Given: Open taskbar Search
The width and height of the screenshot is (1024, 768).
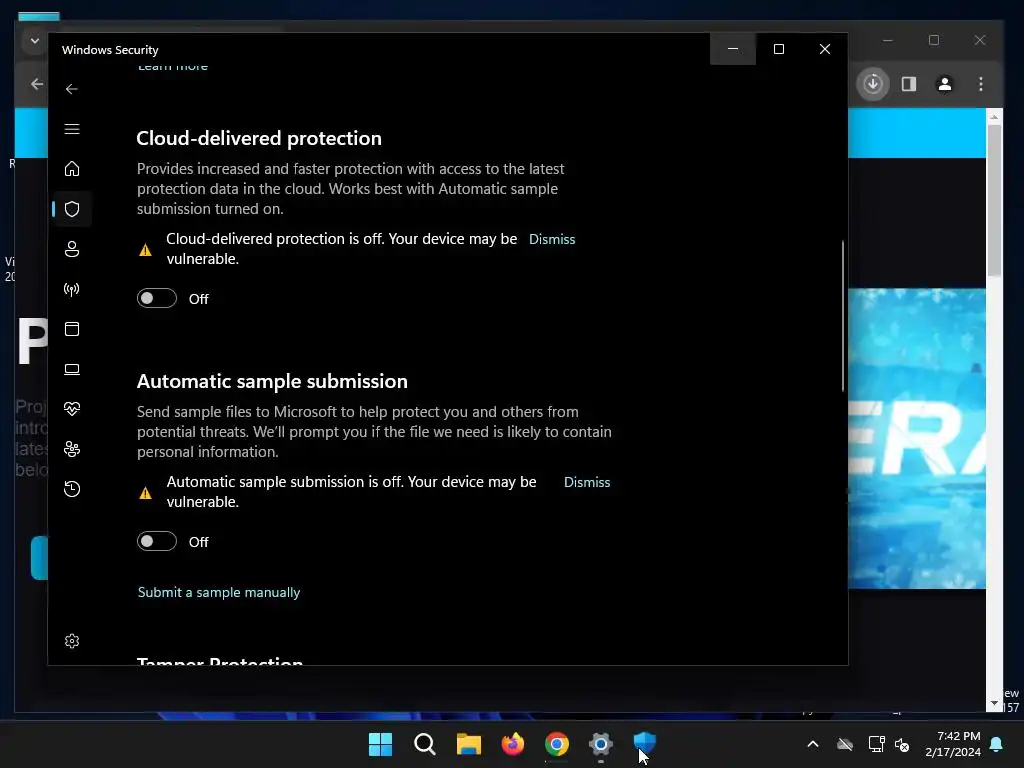Looking at the screenshot, I should pos(424,744).
